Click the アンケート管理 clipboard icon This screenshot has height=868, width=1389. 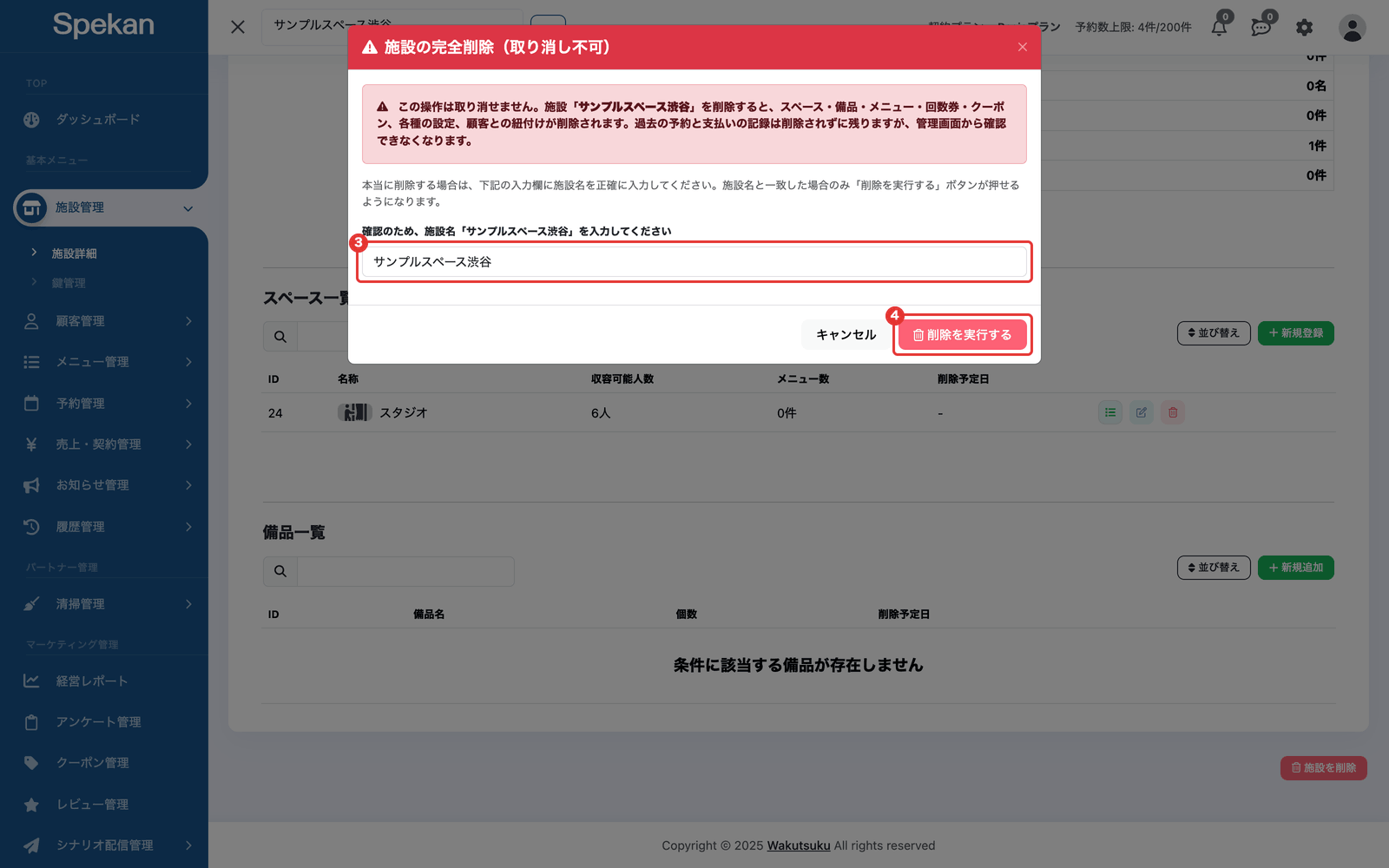tap(31, 722)
